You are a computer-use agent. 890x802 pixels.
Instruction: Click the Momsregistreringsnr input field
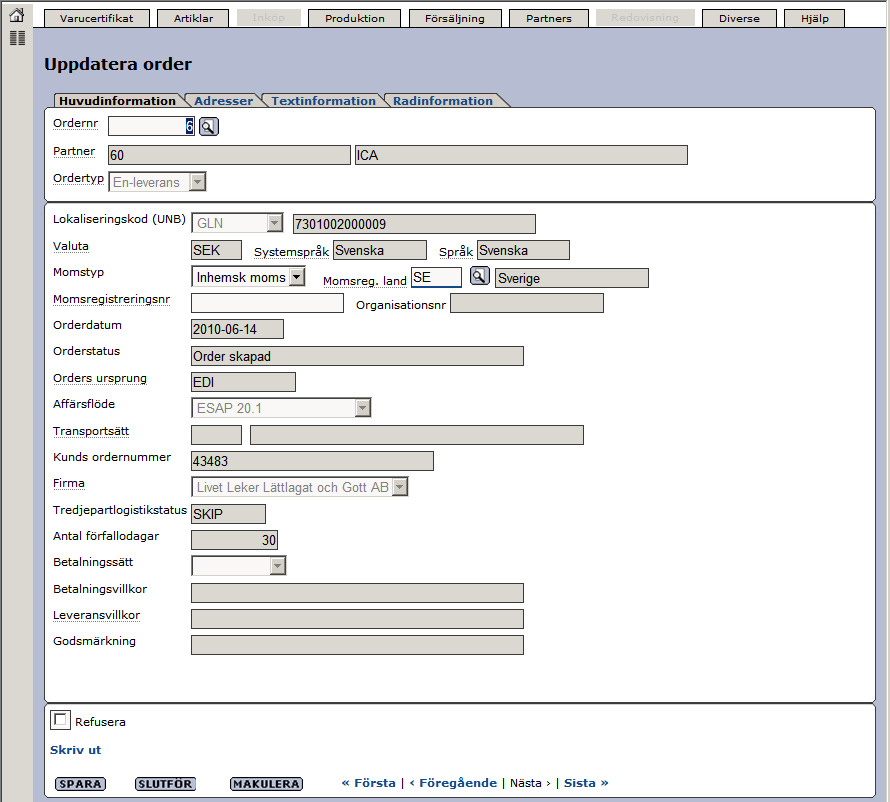(267, 303)
